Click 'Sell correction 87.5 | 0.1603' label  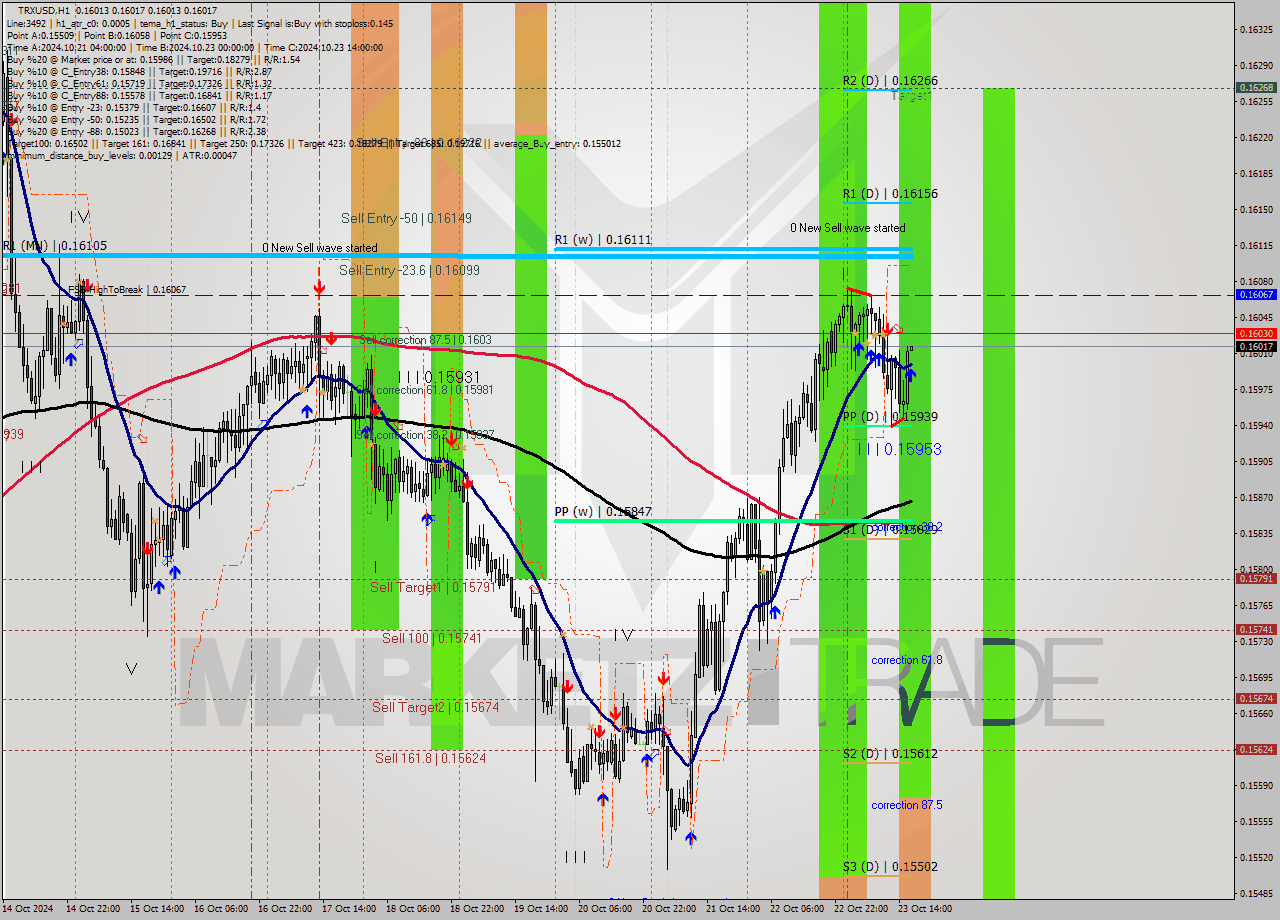click(425, 340)
